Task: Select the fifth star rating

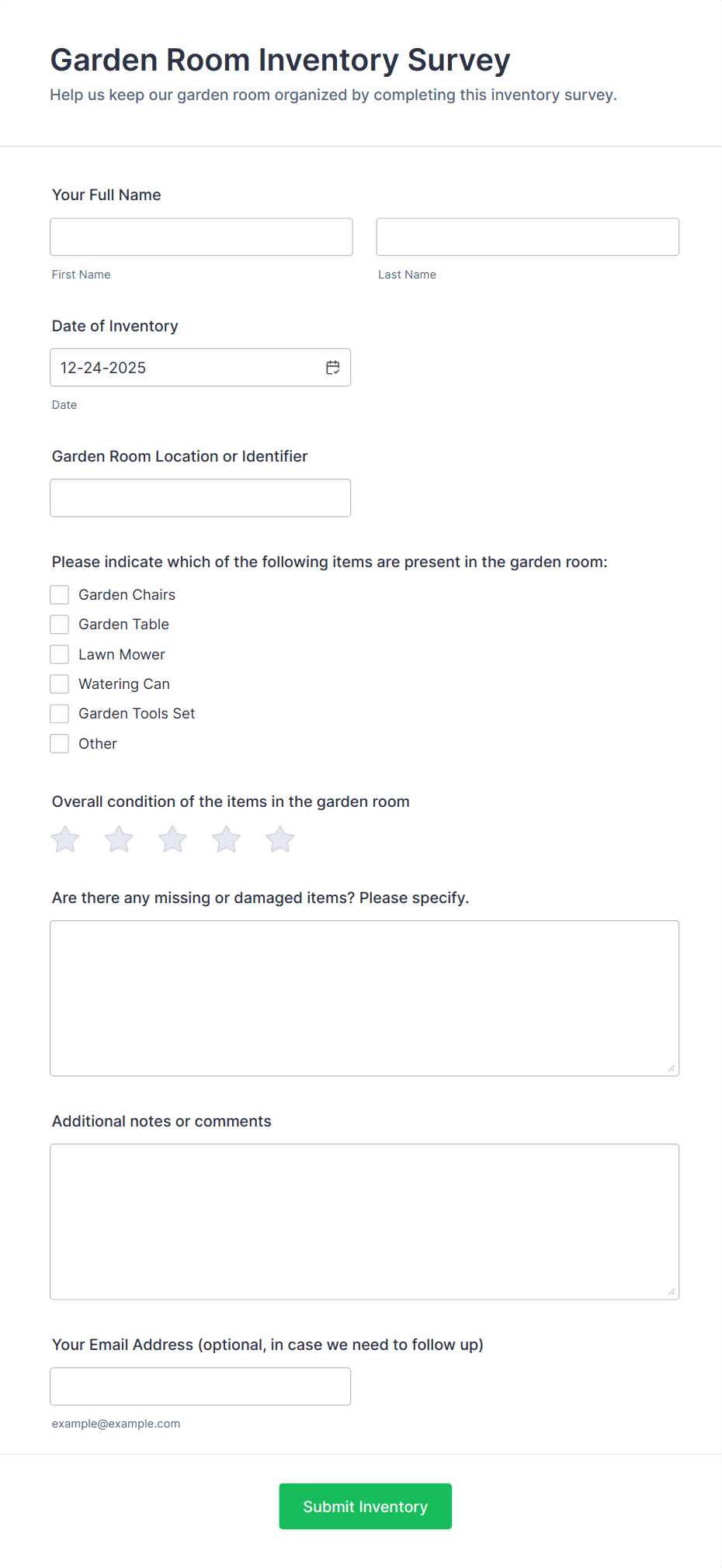Action: pos(279,839)
